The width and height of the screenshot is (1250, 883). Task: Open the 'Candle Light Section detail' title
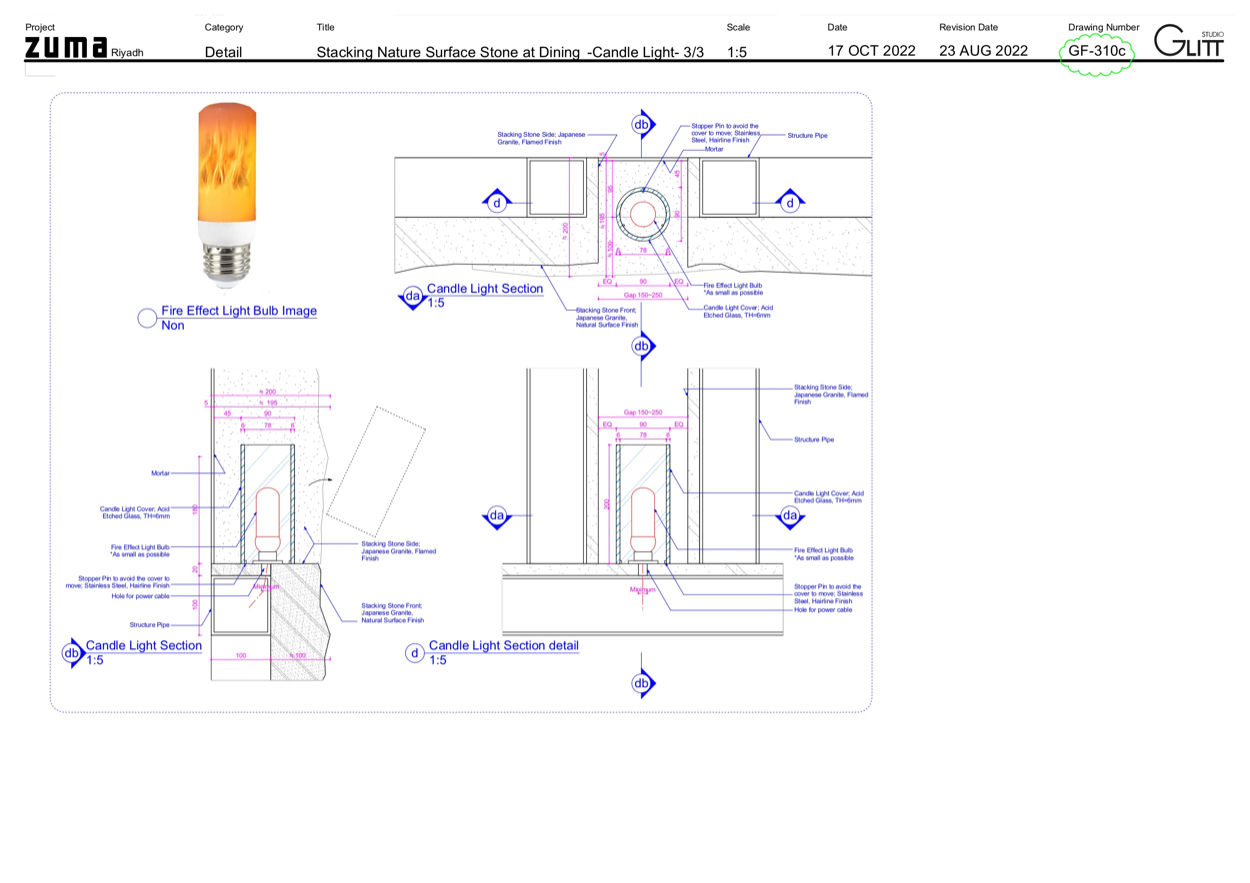(x=503, y=645)
